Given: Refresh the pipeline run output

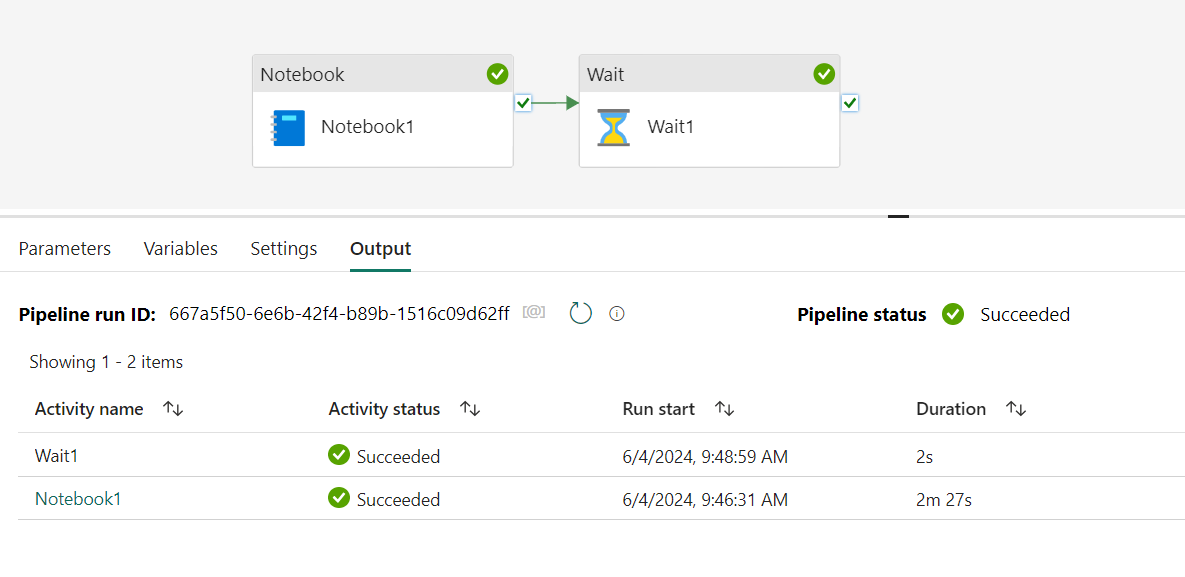Looking at the screenshot, I should [580, 313].
